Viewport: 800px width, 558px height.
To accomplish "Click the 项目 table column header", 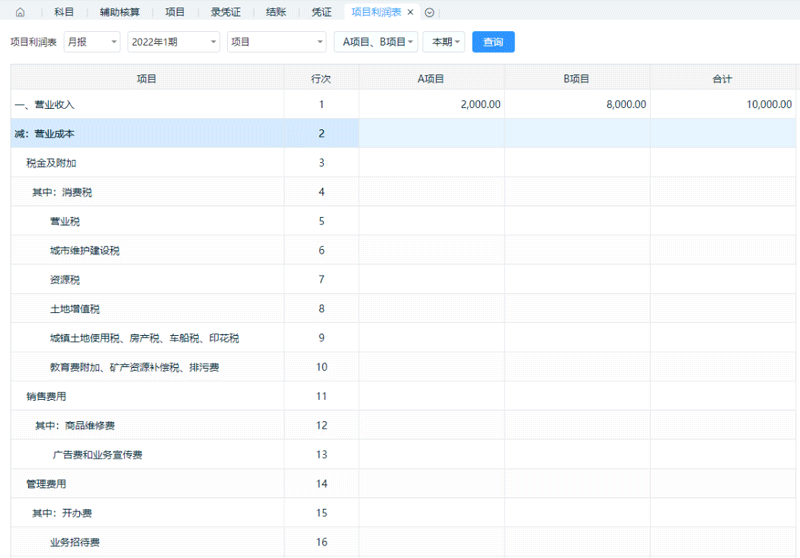I will pos(146,79).
